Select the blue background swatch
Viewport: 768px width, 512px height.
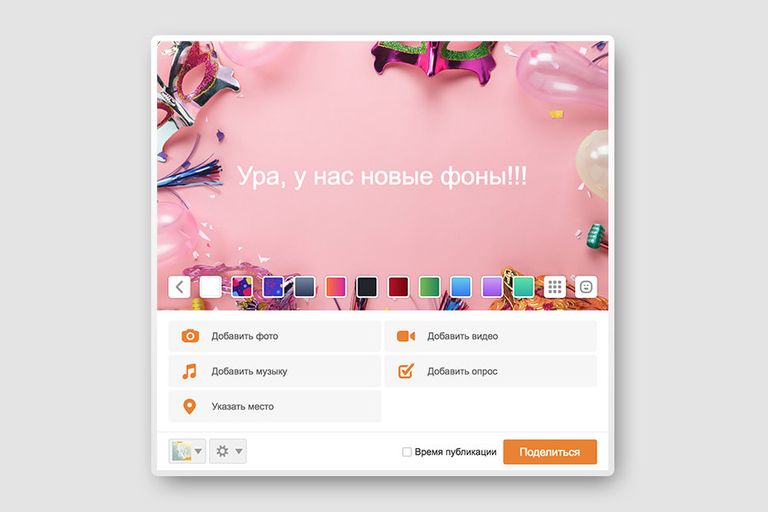tap(461, 287)
